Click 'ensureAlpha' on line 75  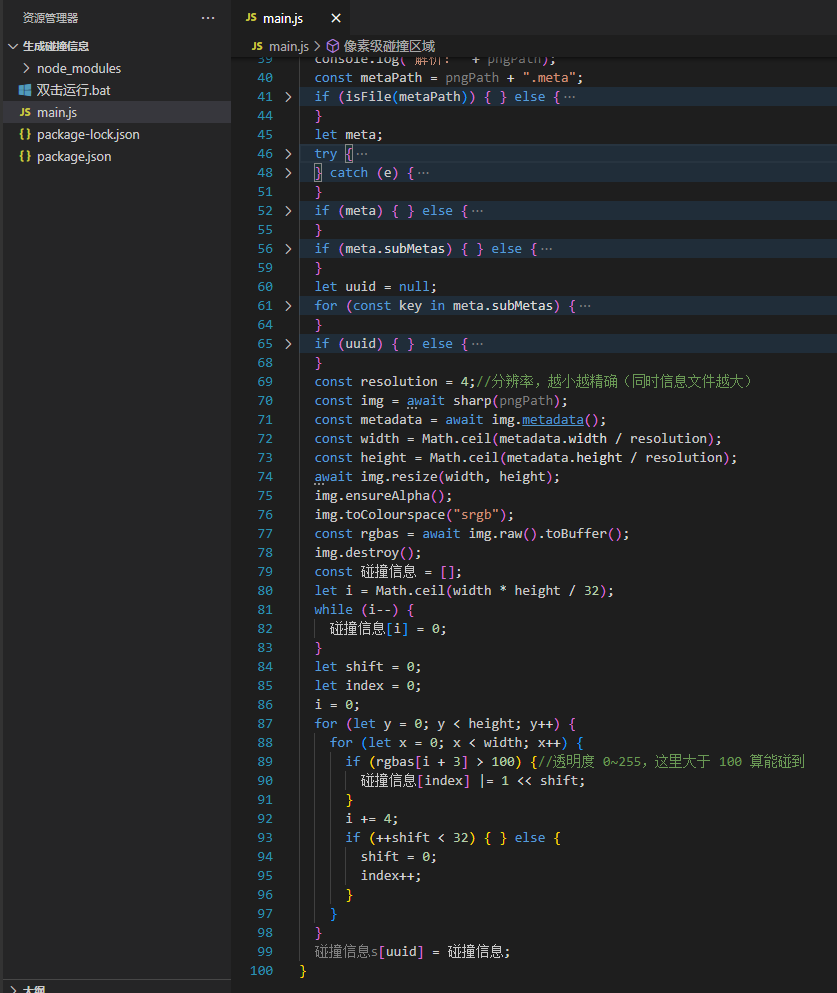tap(387, 496)
